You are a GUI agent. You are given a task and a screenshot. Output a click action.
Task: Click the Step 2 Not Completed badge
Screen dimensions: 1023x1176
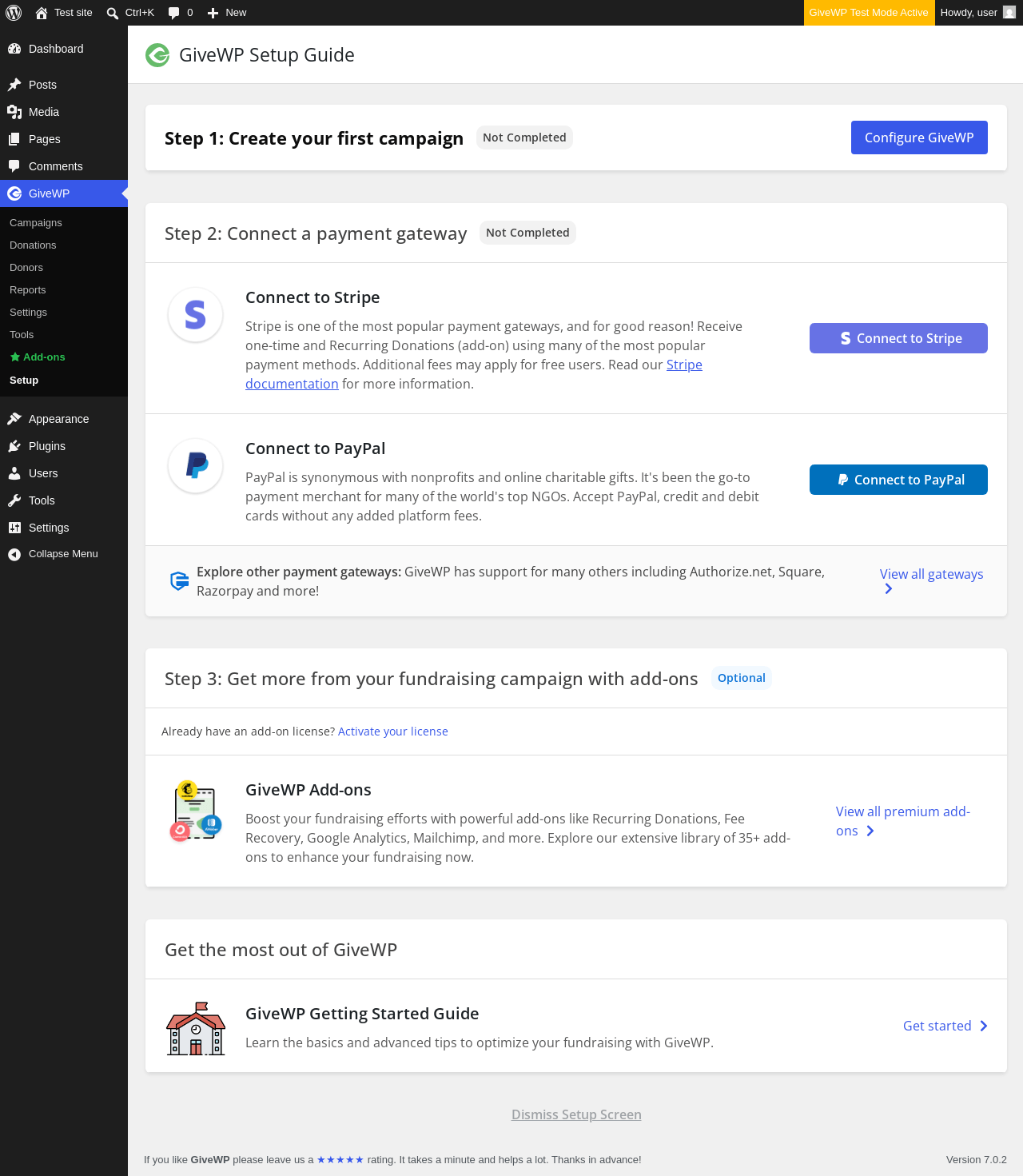[527, 233]
